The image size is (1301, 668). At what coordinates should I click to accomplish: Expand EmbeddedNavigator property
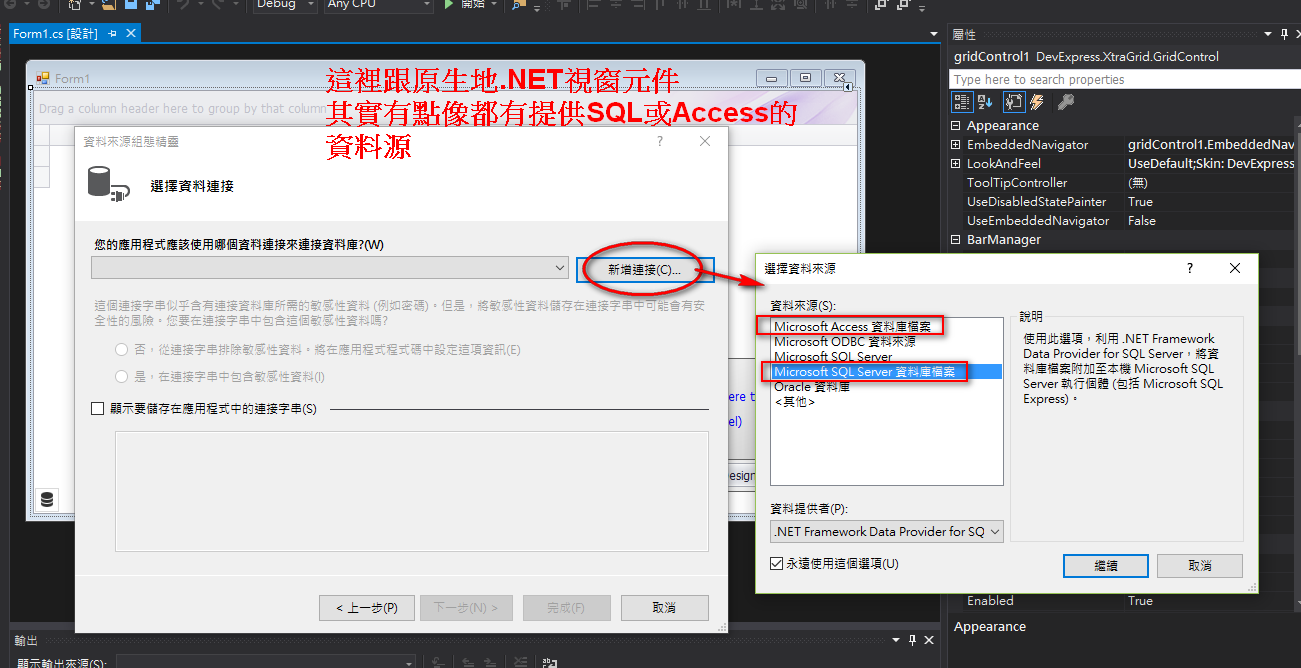pos(956,145)
